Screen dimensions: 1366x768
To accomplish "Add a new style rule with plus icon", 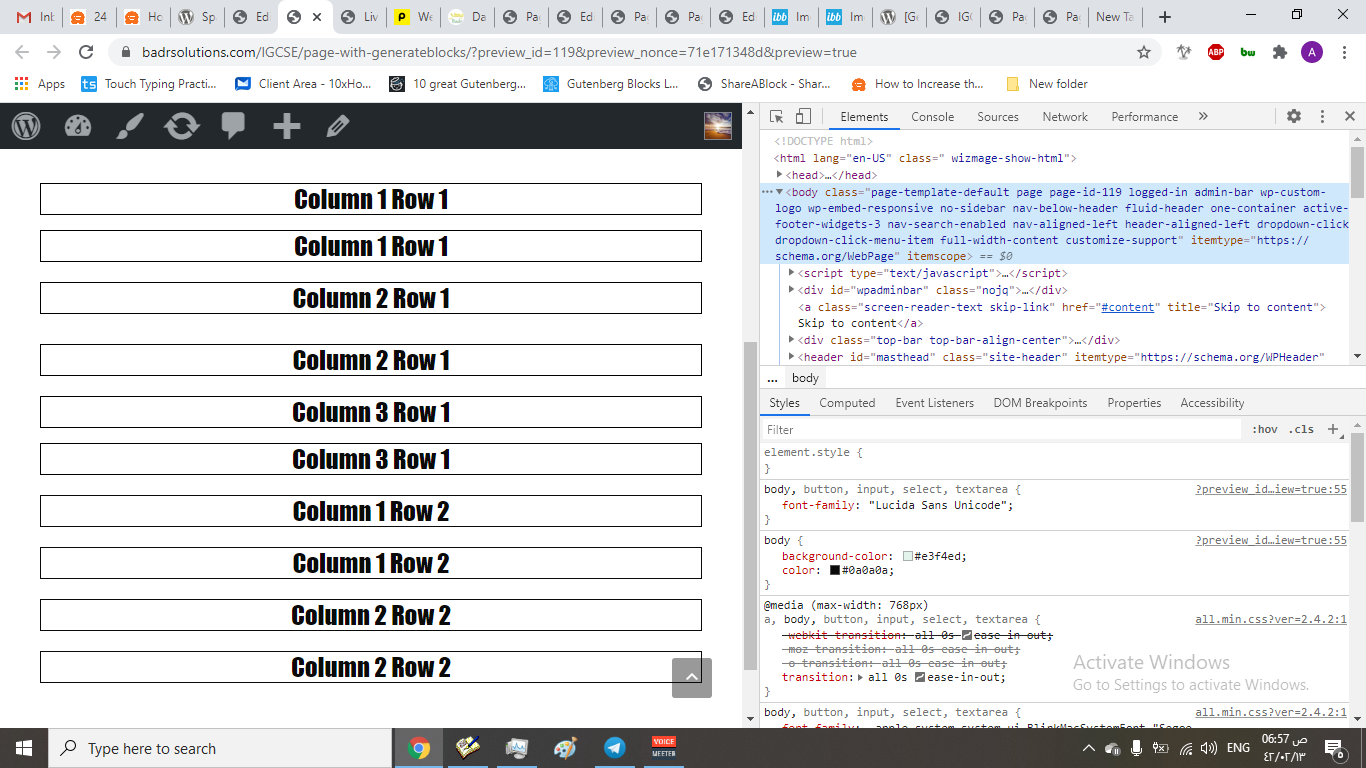I will tap(1332, 430).
